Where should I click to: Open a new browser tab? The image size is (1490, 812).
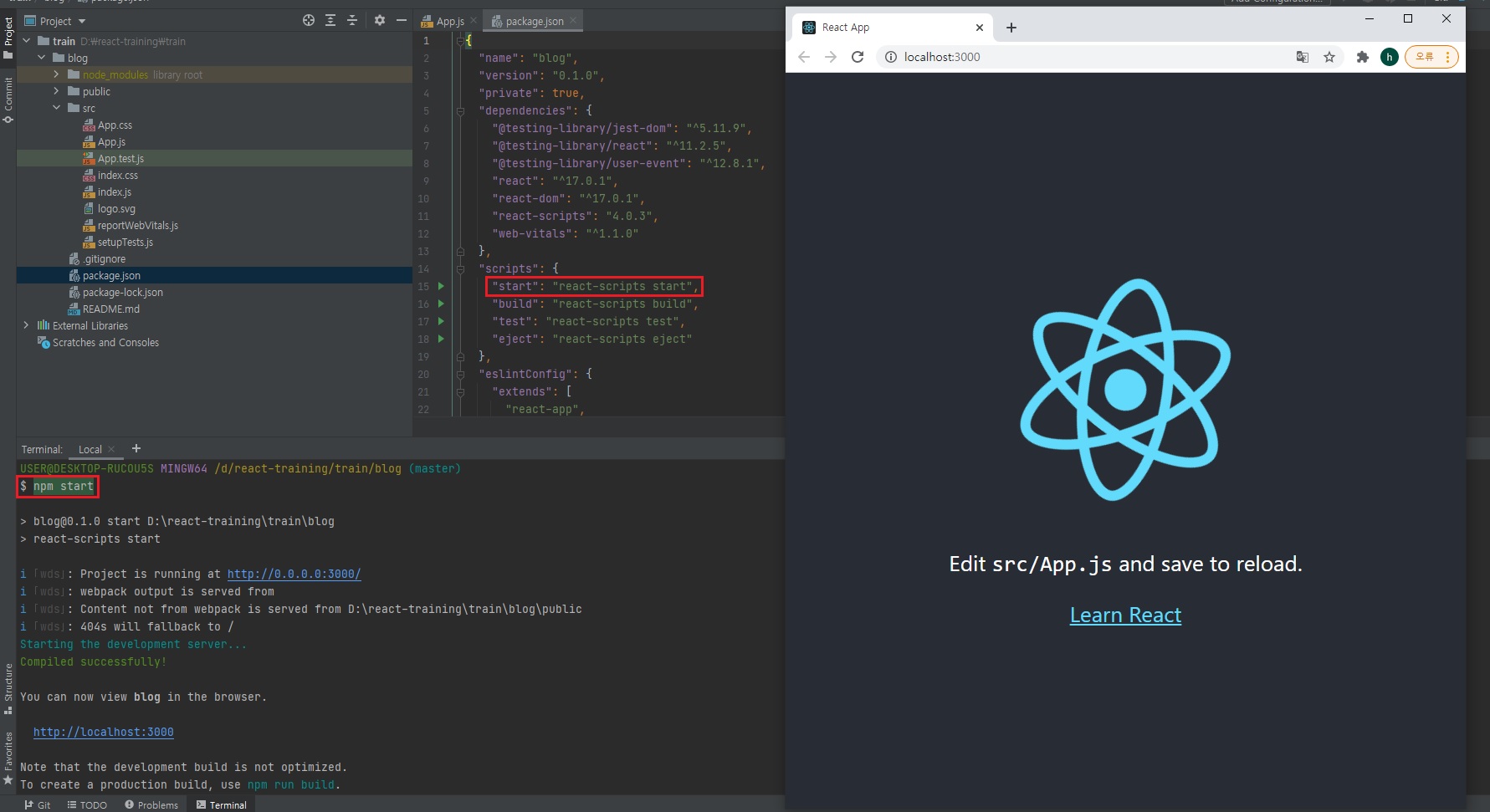(1011, 28)
